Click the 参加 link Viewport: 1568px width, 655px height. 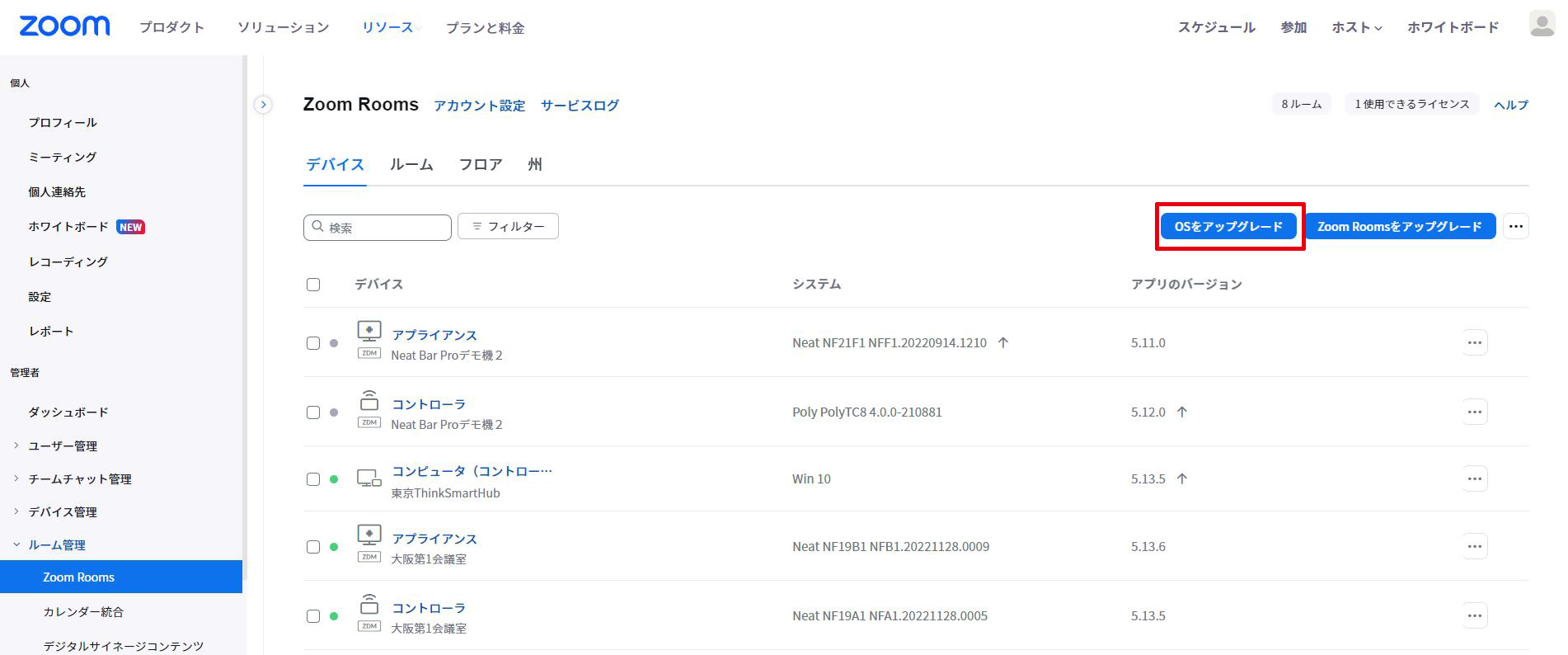click(1293, 27)
